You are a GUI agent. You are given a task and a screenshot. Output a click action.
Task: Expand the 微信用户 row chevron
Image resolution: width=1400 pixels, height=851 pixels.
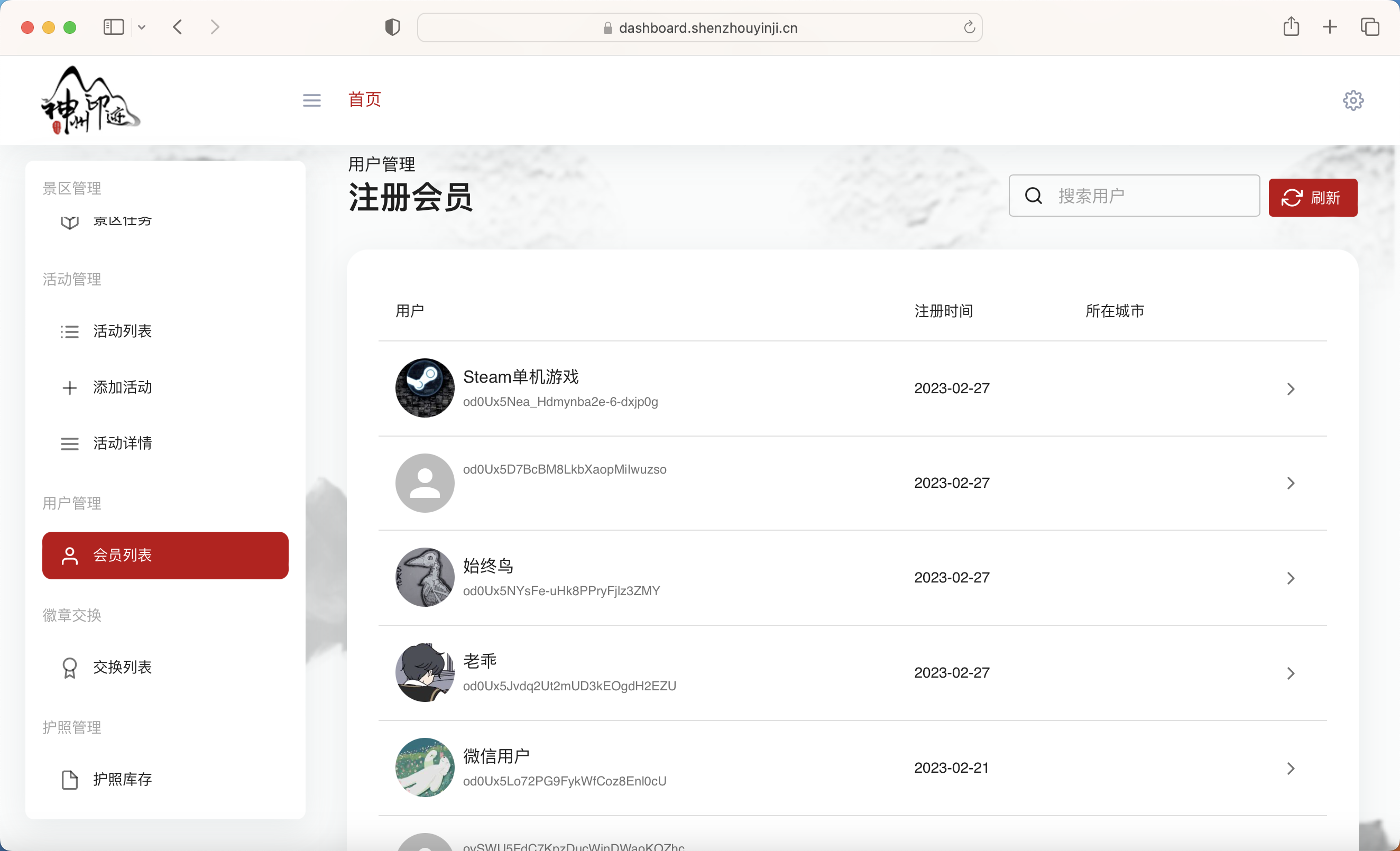point(1291,768)
